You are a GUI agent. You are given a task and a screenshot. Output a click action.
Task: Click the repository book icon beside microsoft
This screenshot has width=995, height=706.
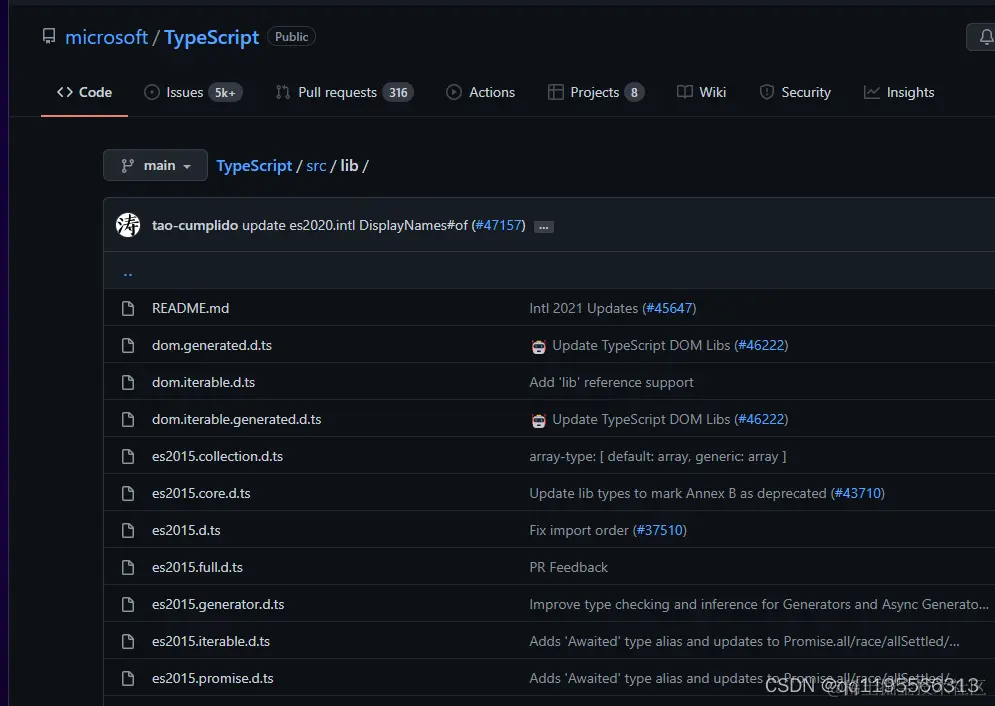(49, 36)
